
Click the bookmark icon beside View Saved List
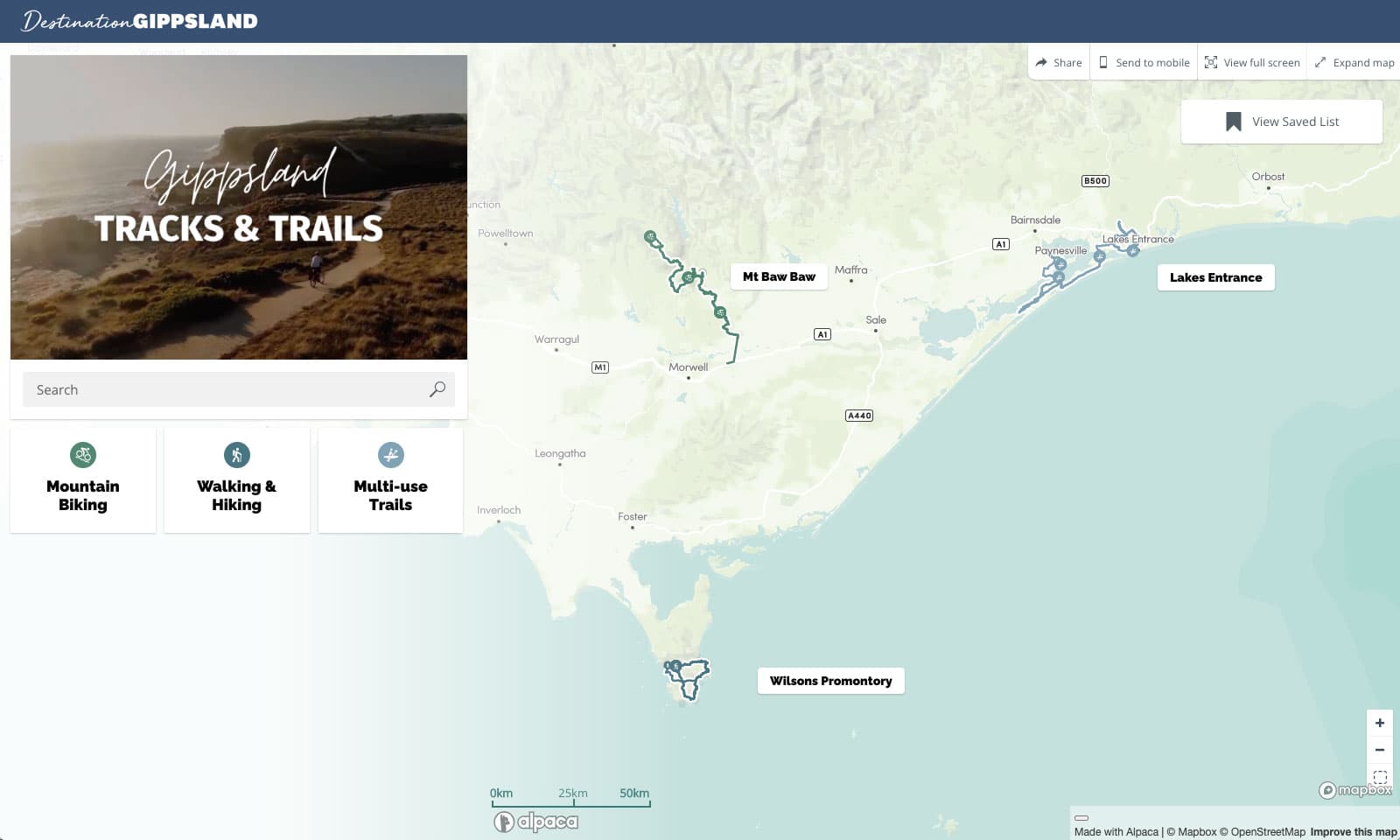[x=1233, y=121]
